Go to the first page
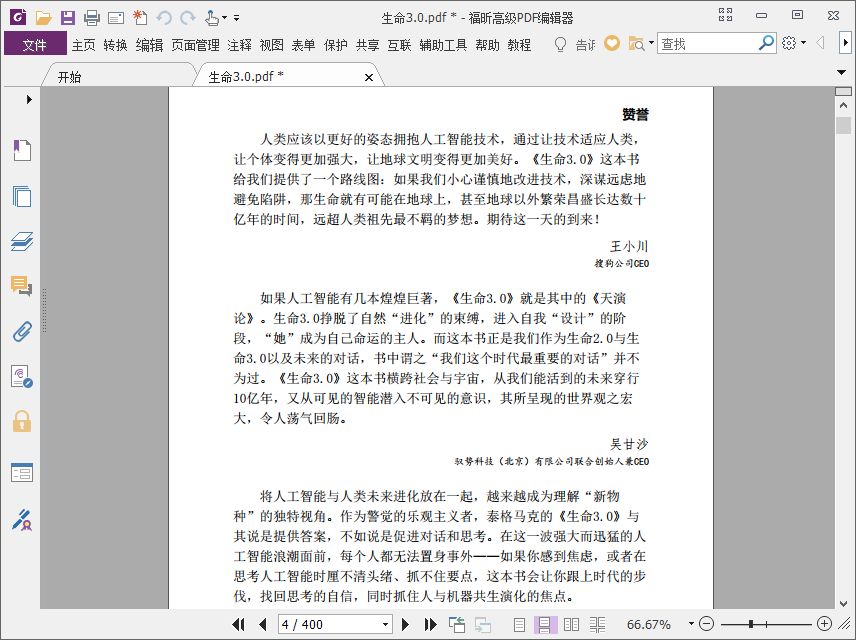 pyautogui.click(x=239, y=624)
